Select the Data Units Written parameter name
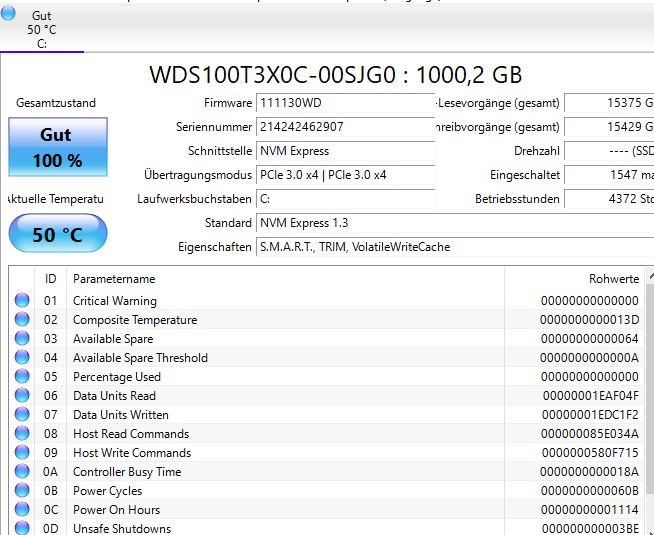This screenshot has width=654, height=535. (121, 414)
